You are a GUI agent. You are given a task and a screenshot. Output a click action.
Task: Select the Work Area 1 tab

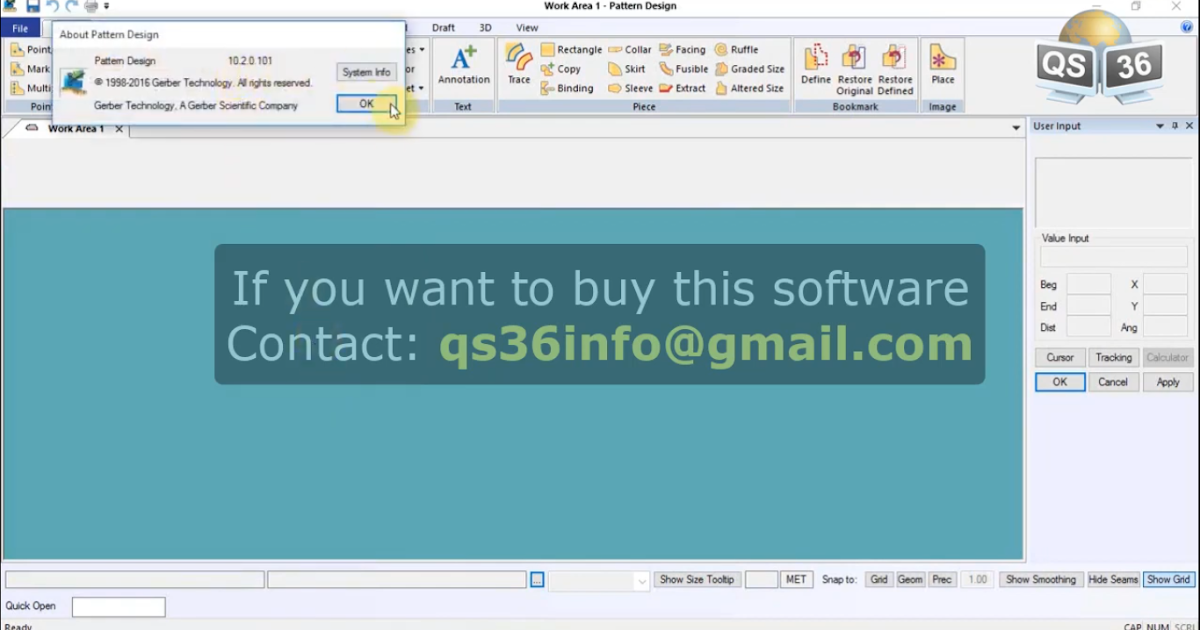tap(76, 129)
